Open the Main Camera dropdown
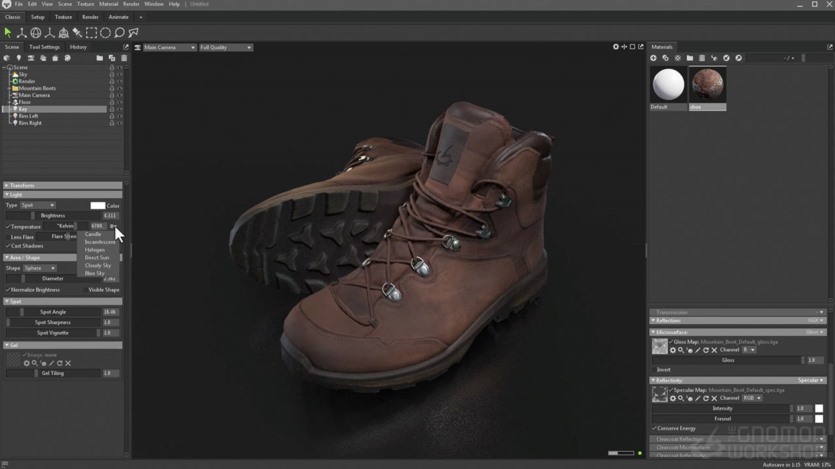Image resolution: width=835 pixels, height=469 pixels. point(169,47)
